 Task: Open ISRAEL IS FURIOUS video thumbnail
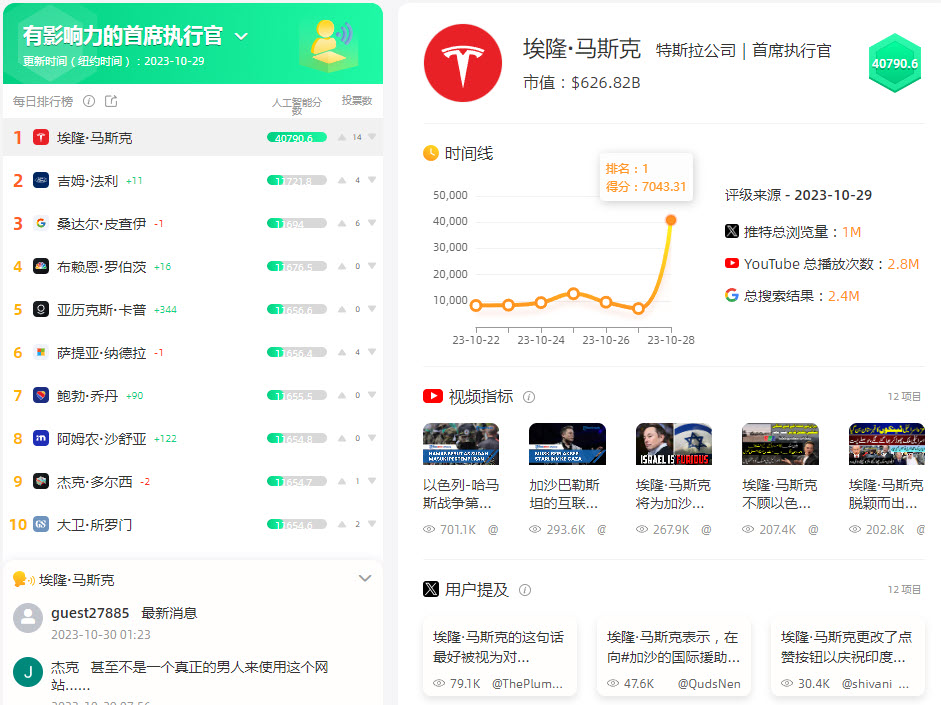pyautogui.click(x=673, y=444)
